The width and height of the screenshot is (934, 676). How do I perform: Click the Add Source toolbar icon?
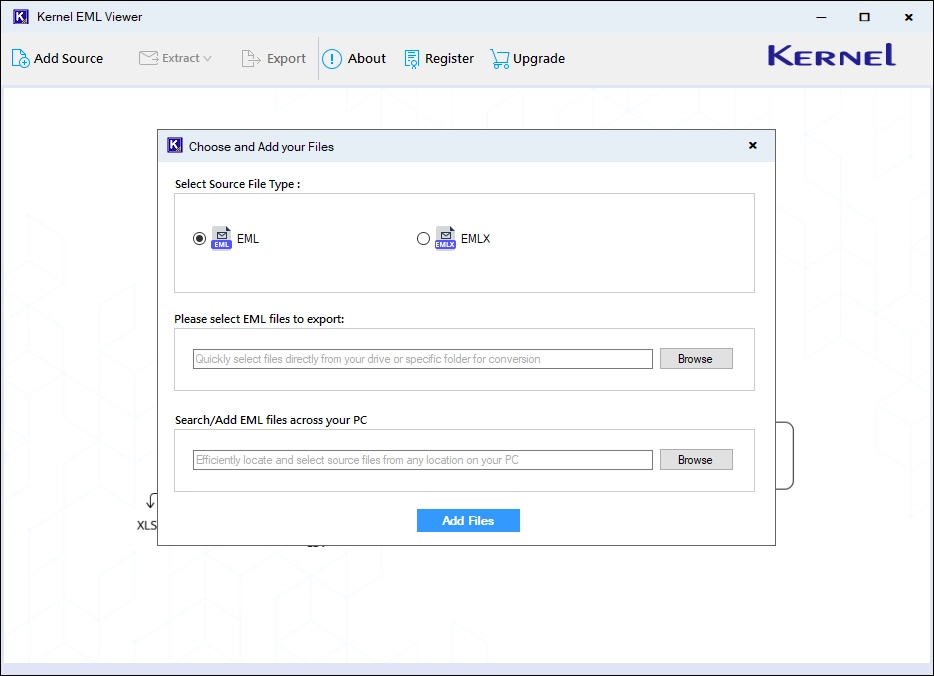click(x=20, y=58)
